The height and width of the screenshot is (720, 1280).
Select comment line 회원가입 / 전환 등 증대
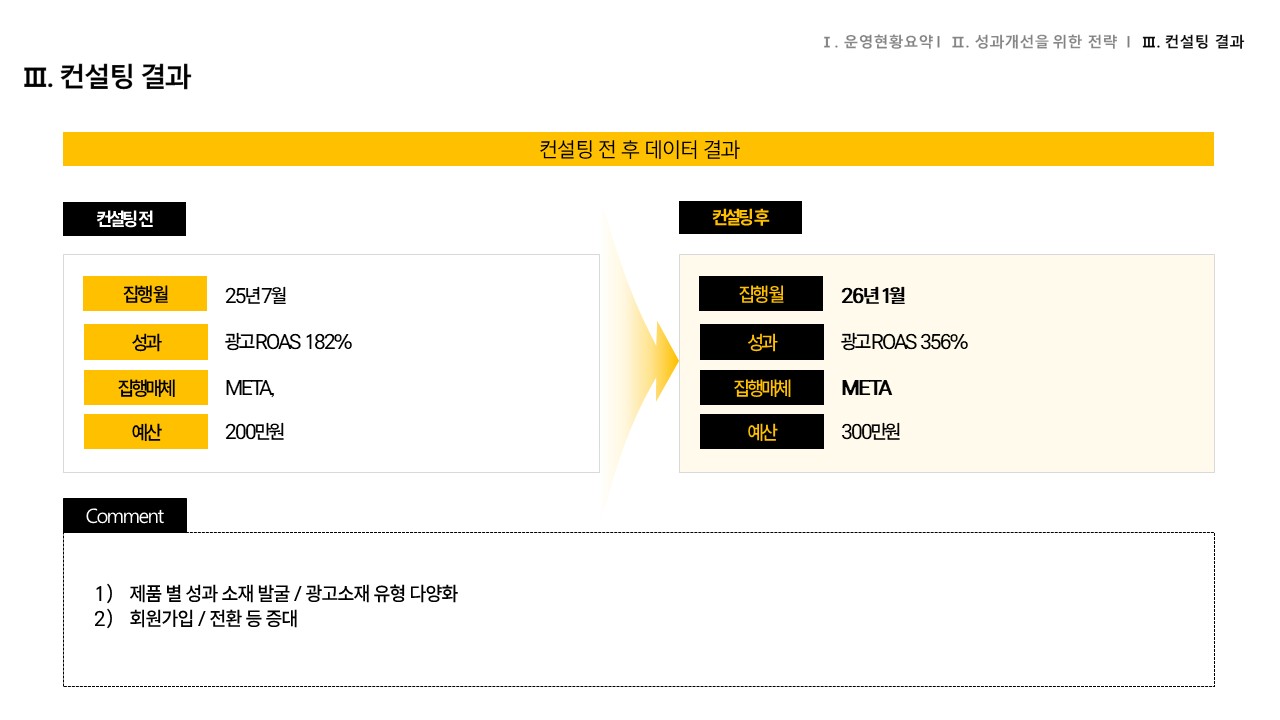click(213, 619)
